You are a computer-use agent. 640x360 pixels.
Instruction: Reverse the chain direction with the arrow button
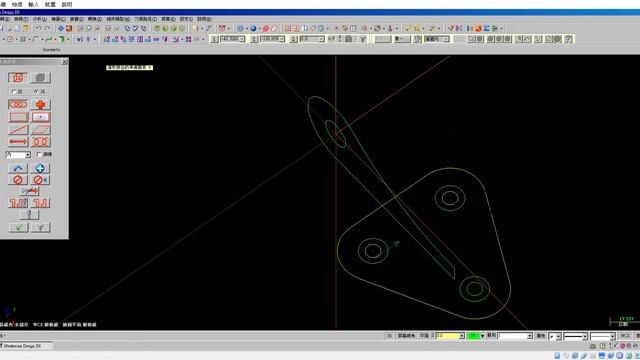point(29,191)
